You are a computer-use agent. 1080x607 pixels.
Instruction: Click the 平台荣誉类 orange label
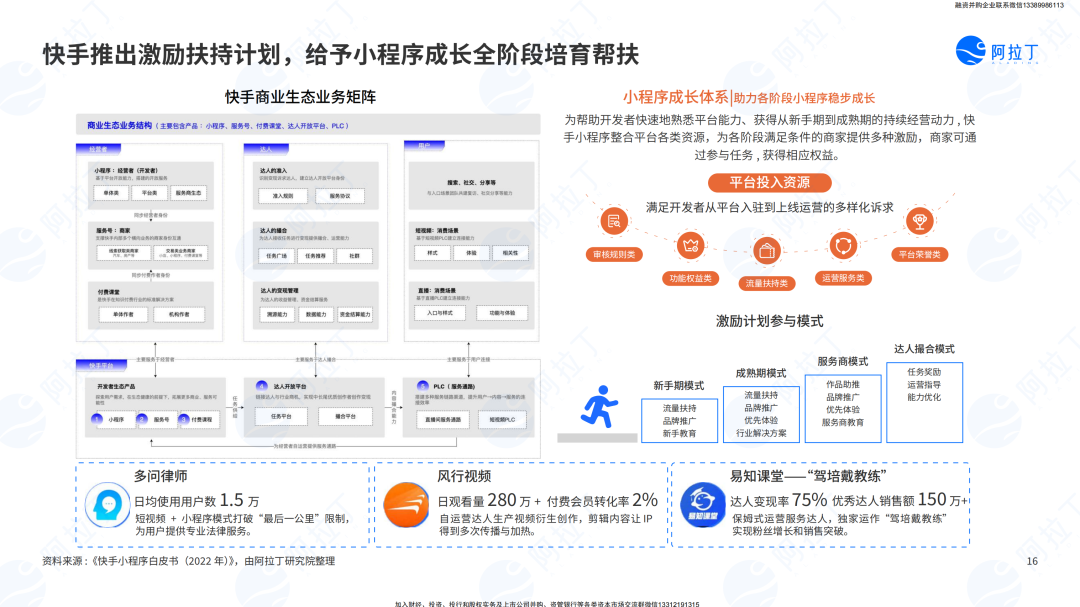(919, 254)
